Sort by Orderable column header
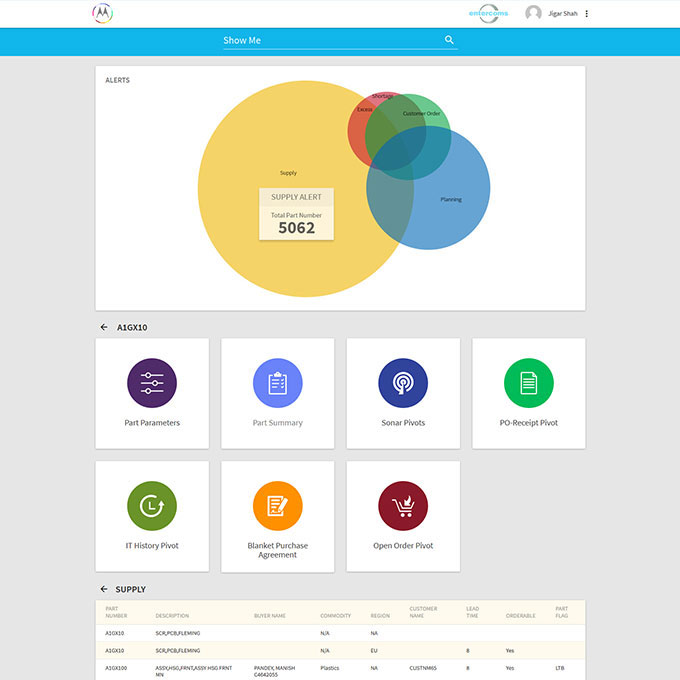680x680 pixels. pyautogui.click(x=520, y=615)
